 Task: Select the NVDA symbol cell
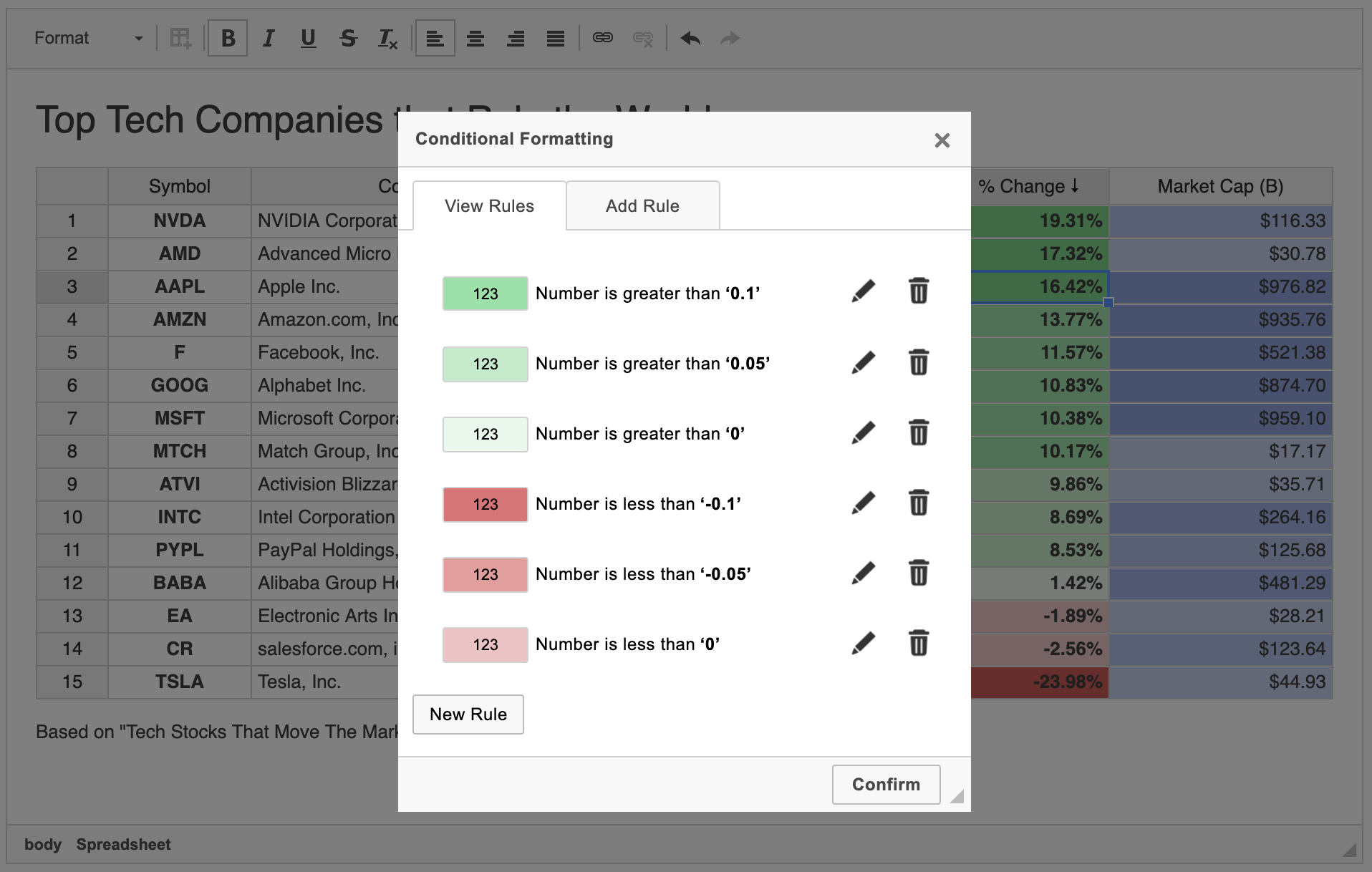[x=180, y=221]
